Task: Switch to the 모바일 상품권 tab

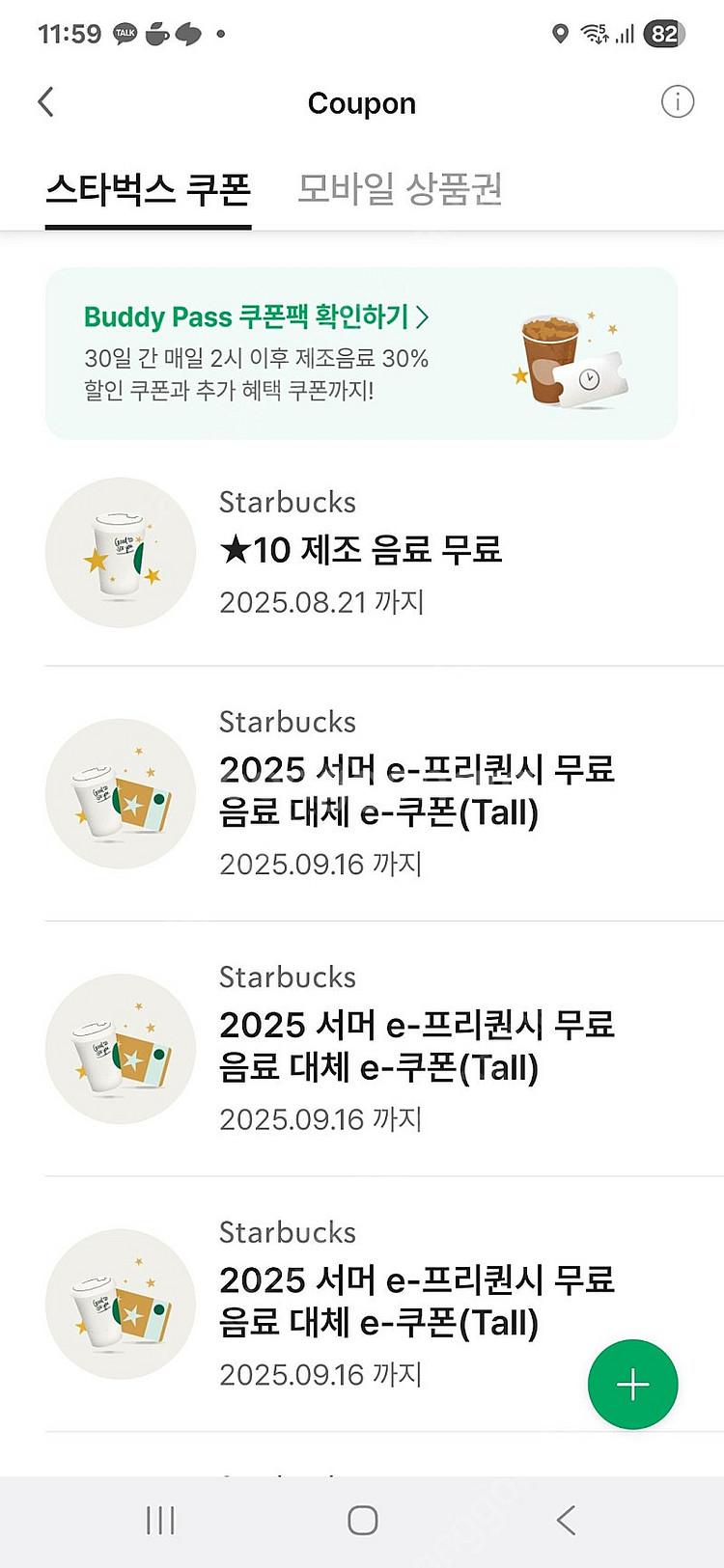Action: tap(400, 189)
